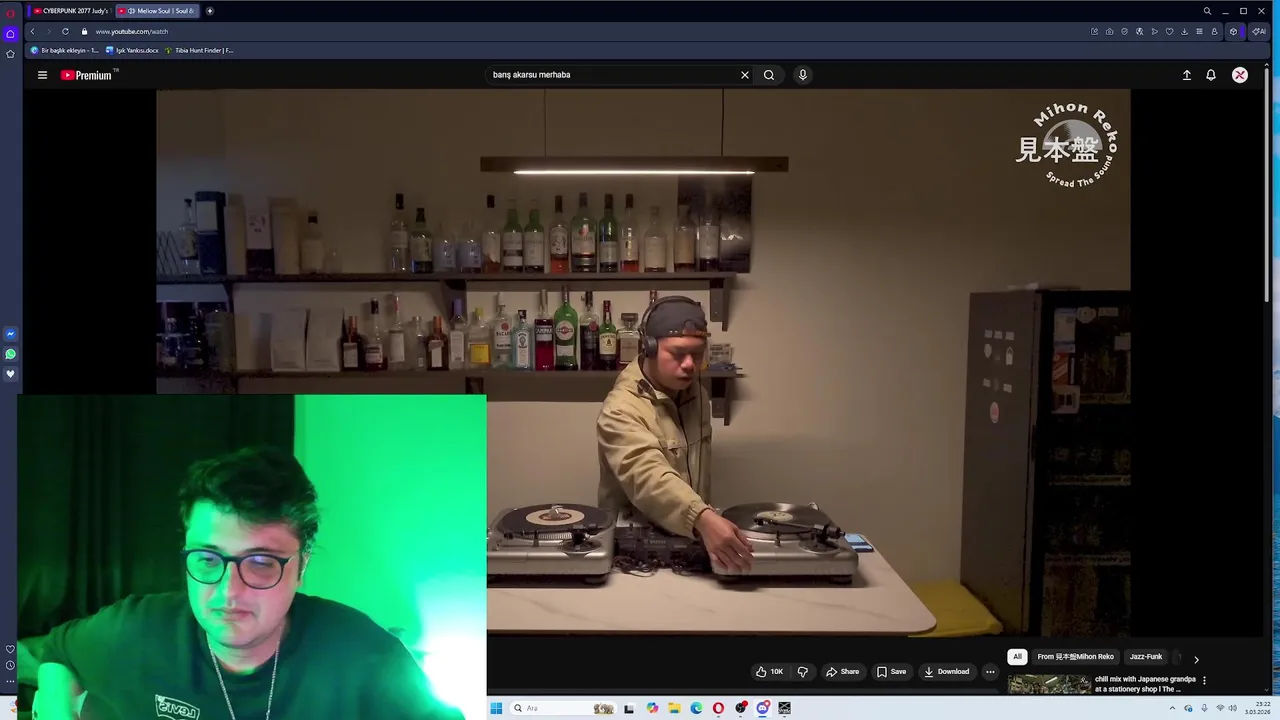This screenshot has height=720, width=1280.
Task: Open the YouTube account avatar menu
Action: coord(1240,75)
